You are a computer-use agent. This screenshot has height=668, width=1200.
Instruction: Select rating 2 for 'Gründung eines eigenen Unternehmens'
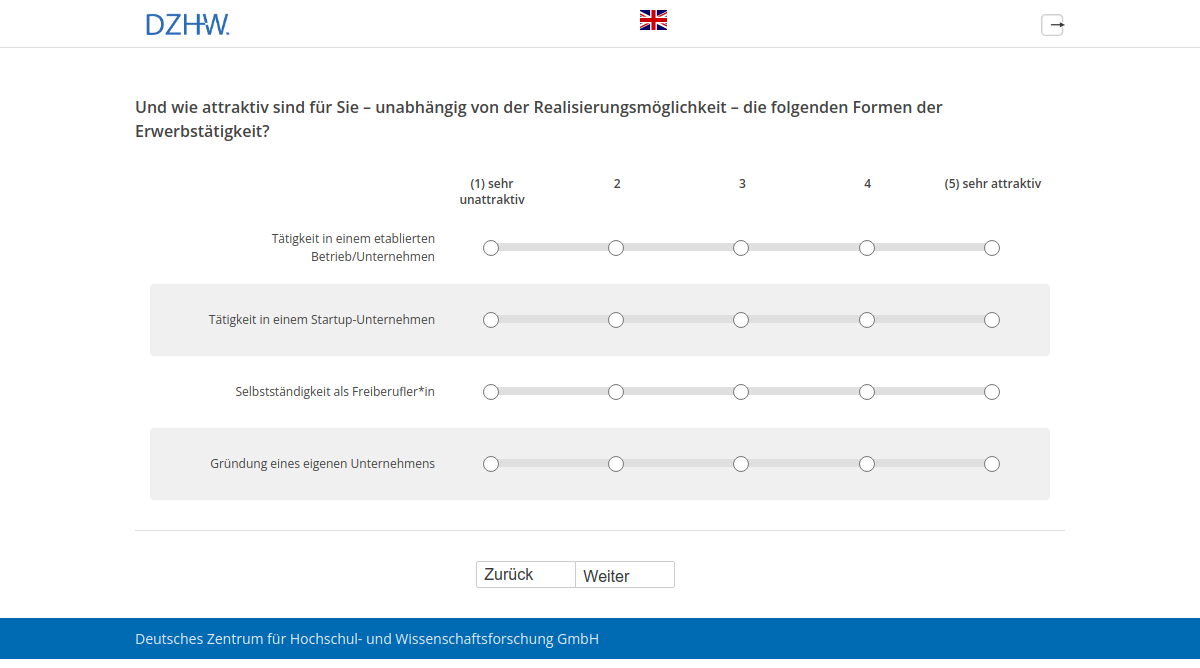click(x=616, y=463)
